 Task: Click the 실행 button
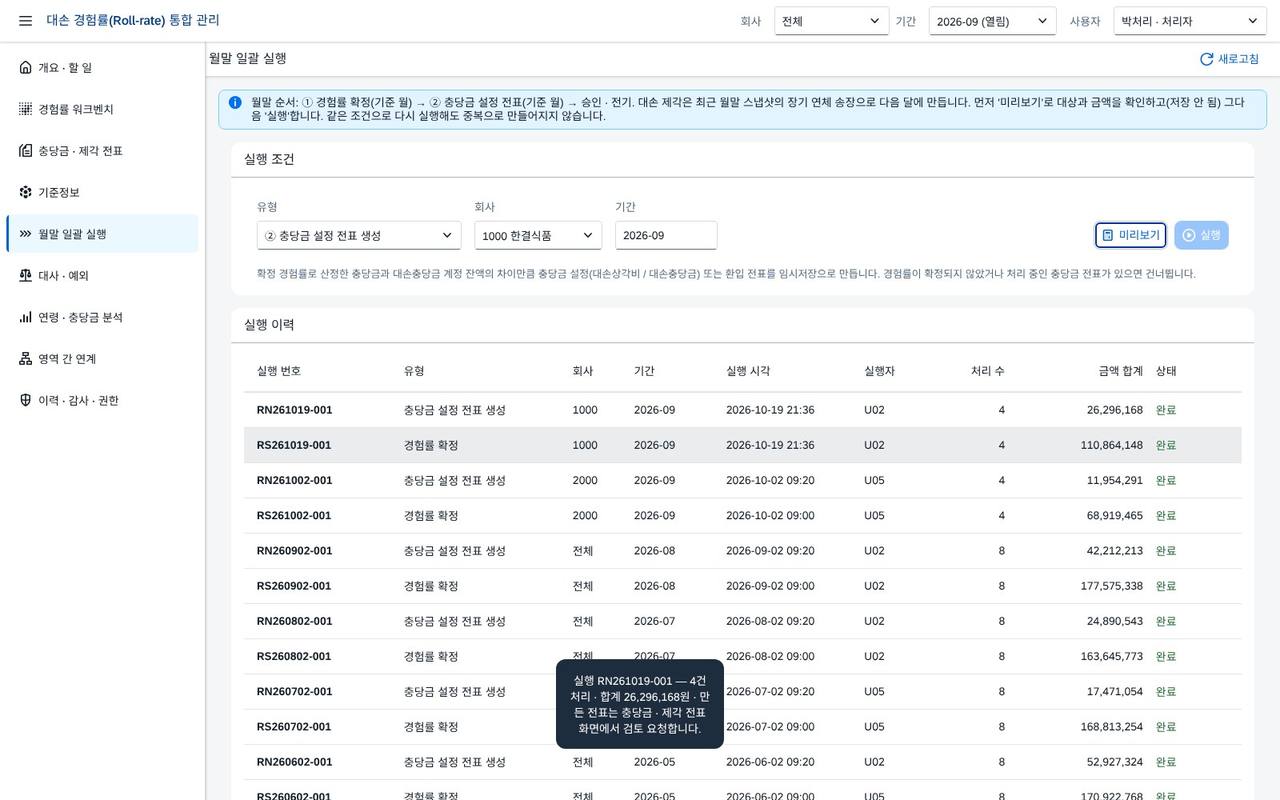point(1201,235)
